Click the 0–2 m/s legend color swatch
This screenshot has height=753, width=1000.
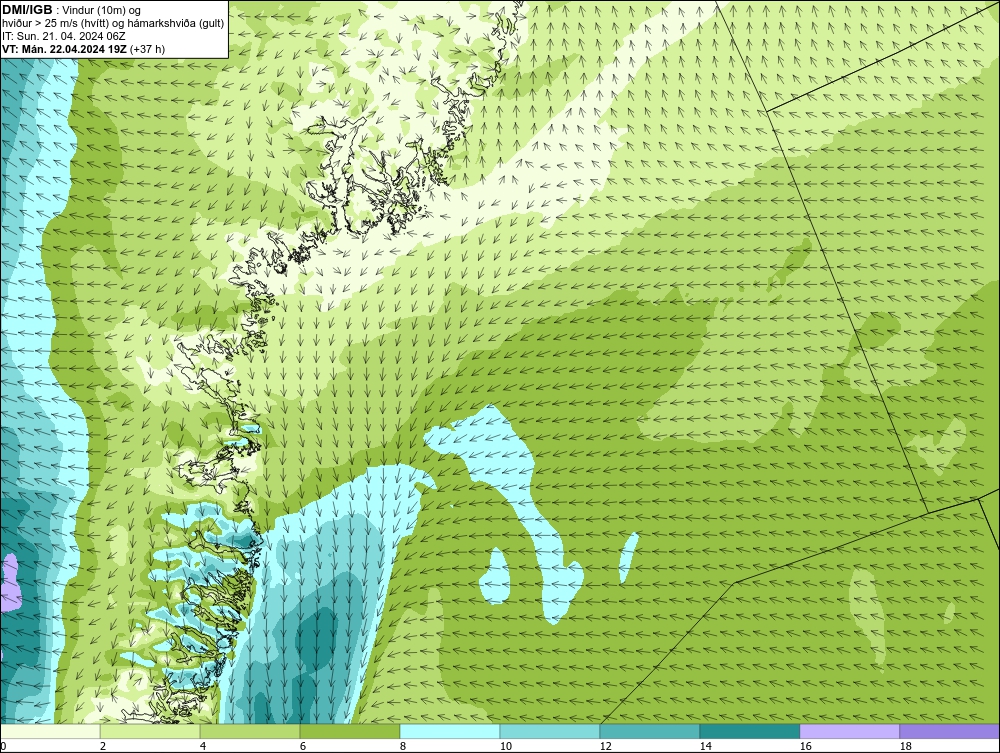pyautogui.click(x=50, y=731)
